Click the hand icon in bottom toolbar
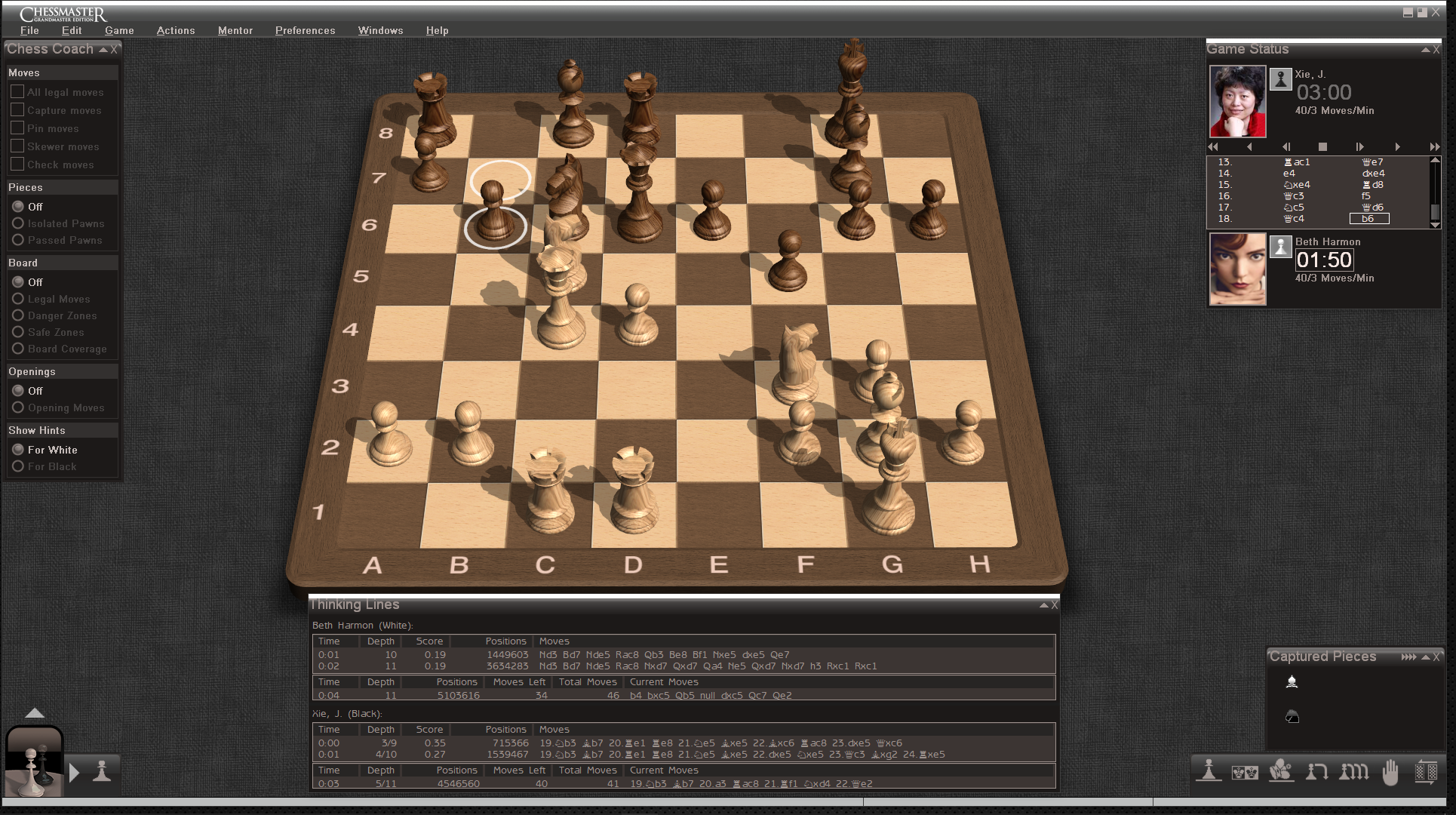1456x815 pixels. (1390, 772)
